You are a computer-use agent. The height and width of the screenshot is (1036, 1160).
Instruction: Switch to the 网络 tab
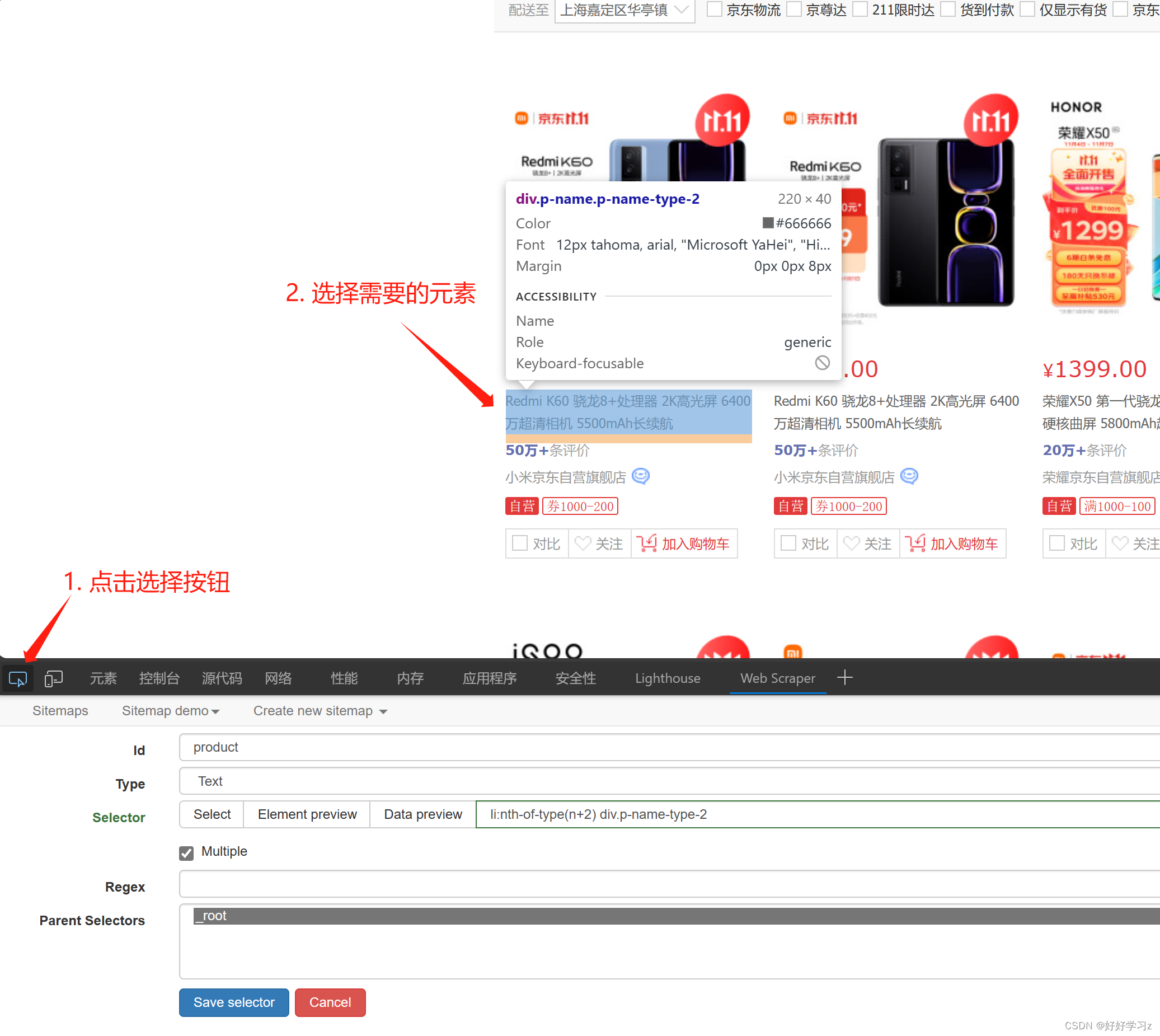[278, 678]
